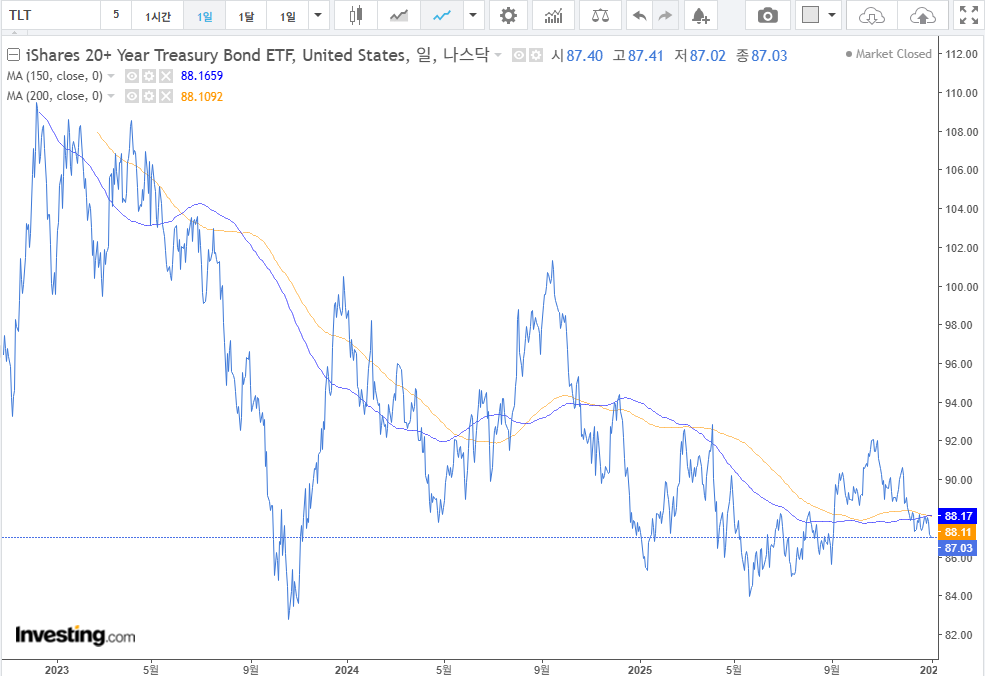Remove the MA 200 indicator

tap(166, 96)
